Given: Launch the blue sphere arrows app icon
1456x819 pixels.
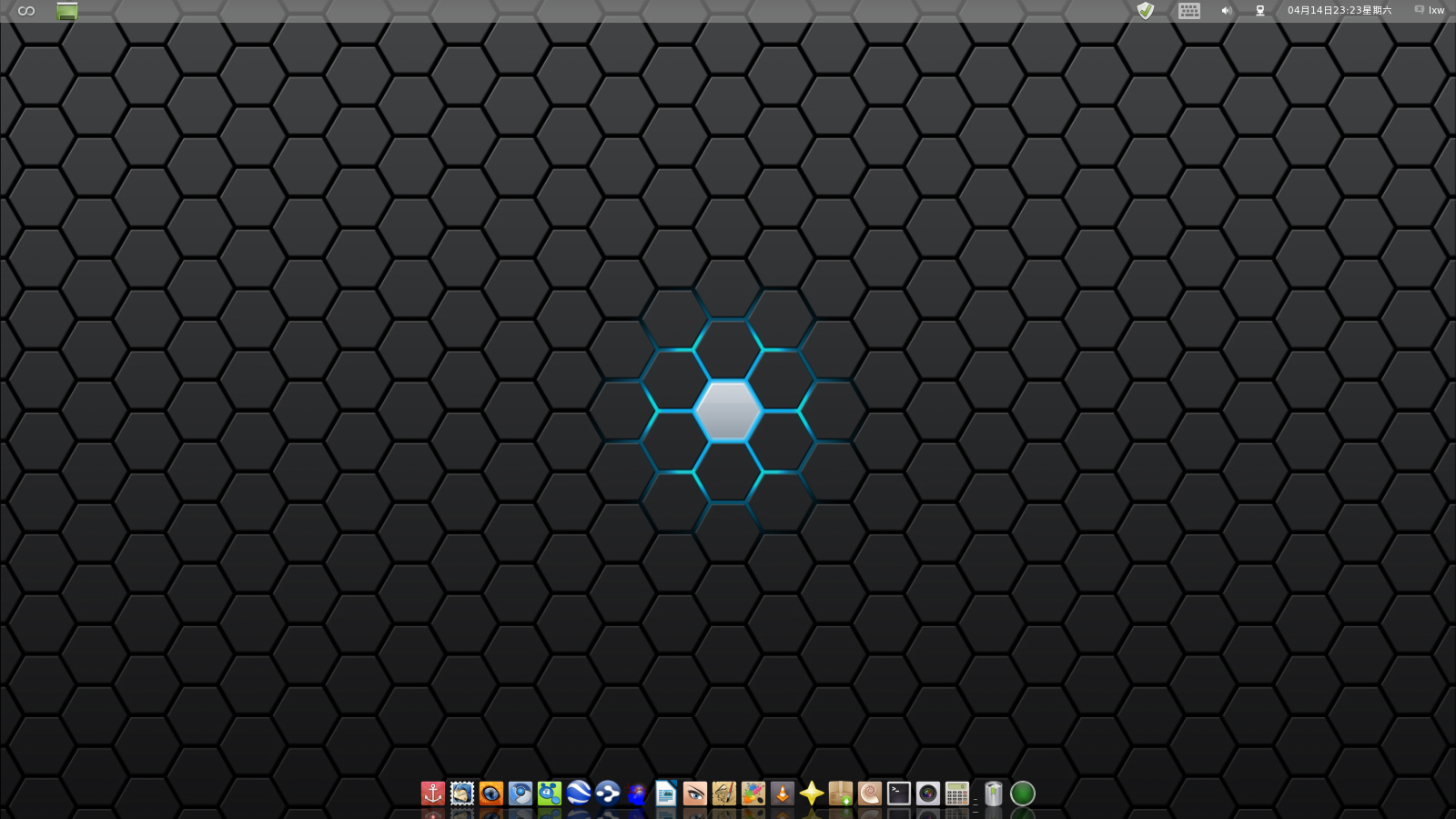Looking at the screenshot, I should coord(608,794).
